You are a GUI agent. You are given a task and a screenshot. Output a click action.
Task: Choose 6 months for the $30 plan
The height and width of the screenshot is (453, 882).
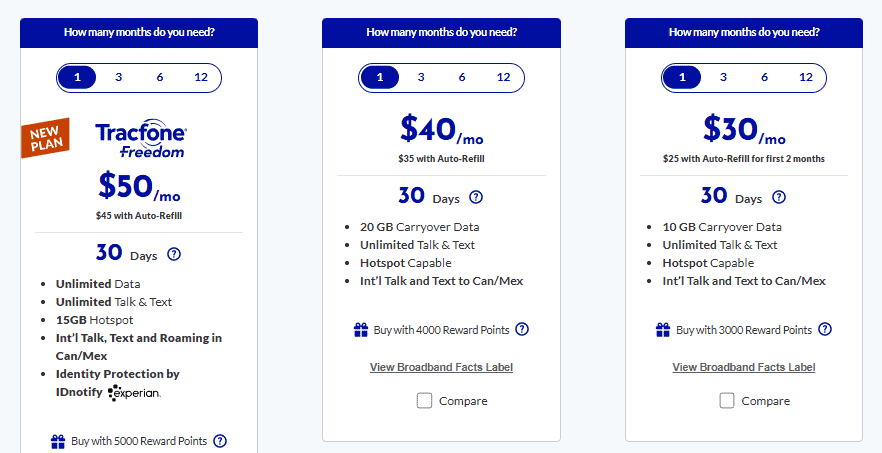[764, 77]
